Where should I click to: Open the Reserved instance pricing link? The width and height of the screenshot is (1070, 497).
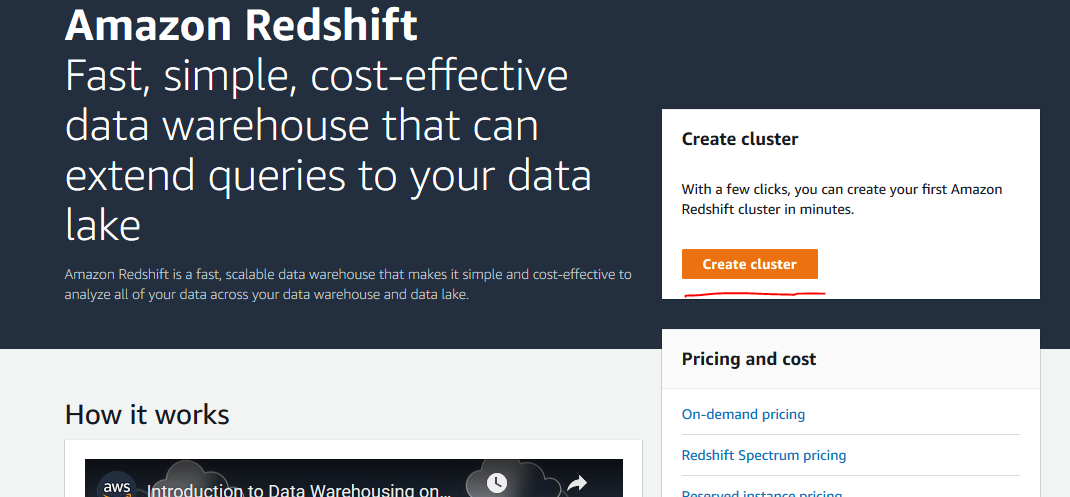[x=762, y=493]
